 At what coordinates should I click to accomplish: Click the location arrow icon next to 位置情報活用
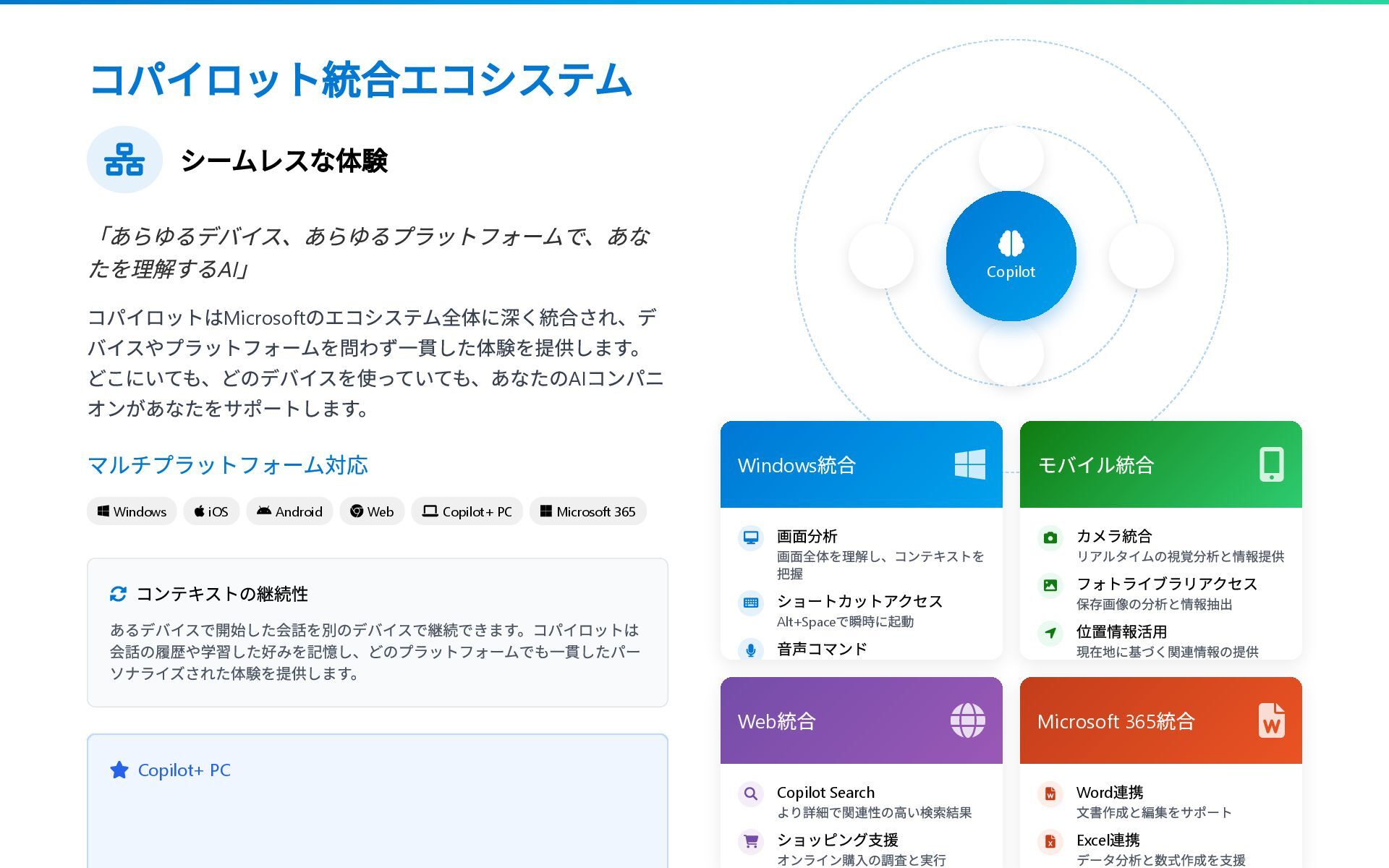coord(1050,633)
